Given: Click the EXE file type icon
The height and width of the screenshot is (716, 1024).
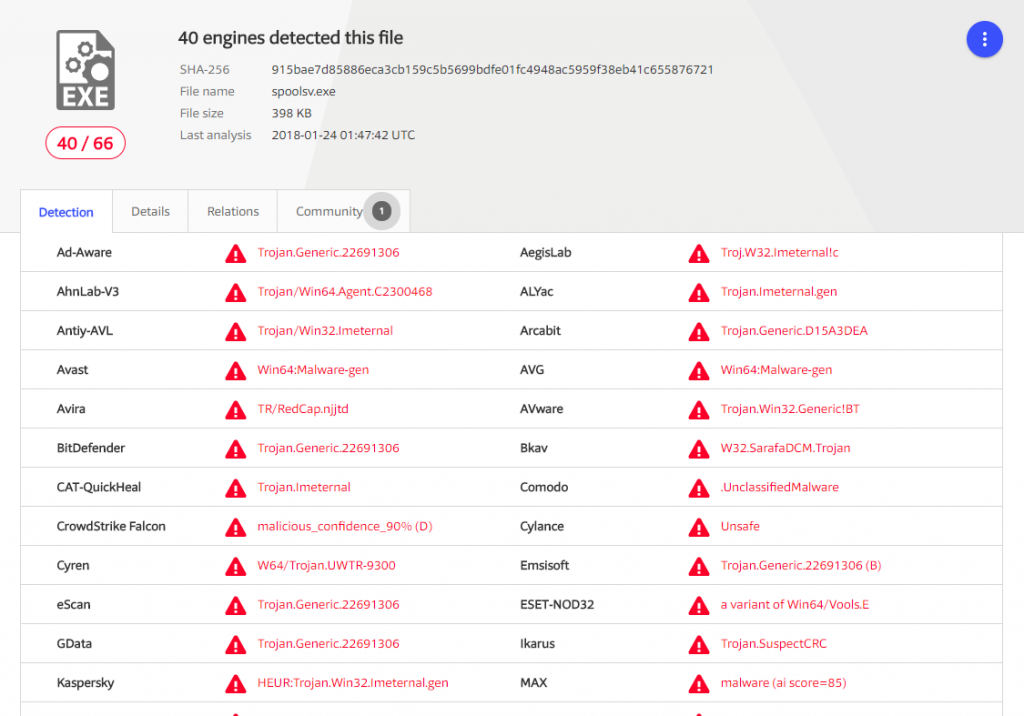Looking at the screenshot, I should 85,69.
